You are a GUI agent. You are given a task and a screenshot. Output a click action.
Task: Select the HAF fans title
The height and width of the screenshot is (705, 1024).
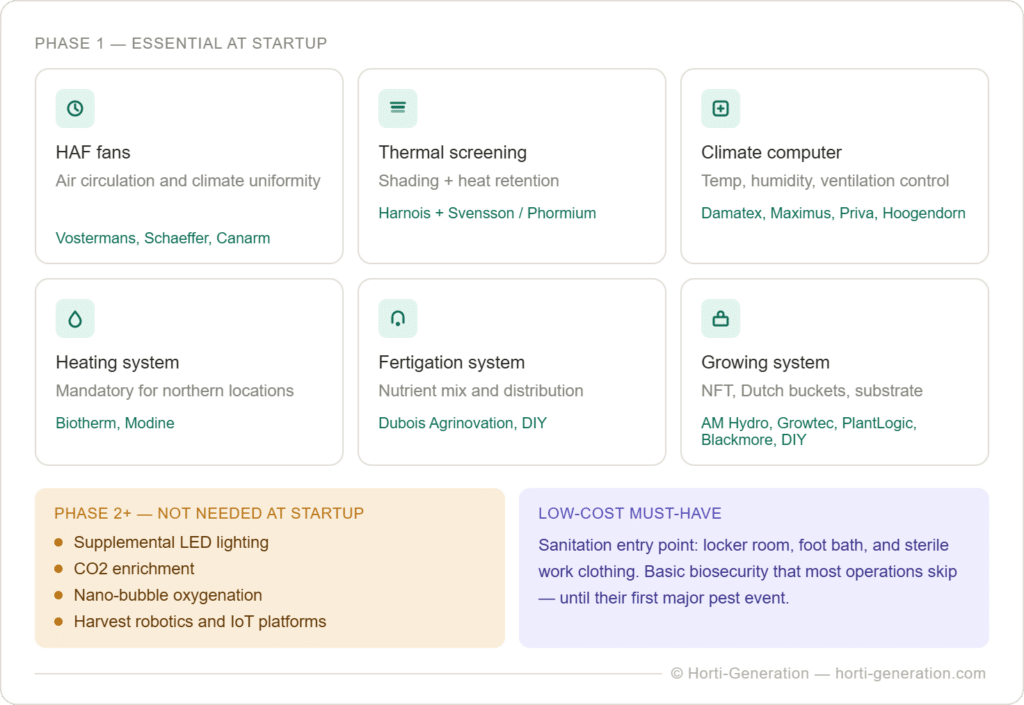point(93,153)
